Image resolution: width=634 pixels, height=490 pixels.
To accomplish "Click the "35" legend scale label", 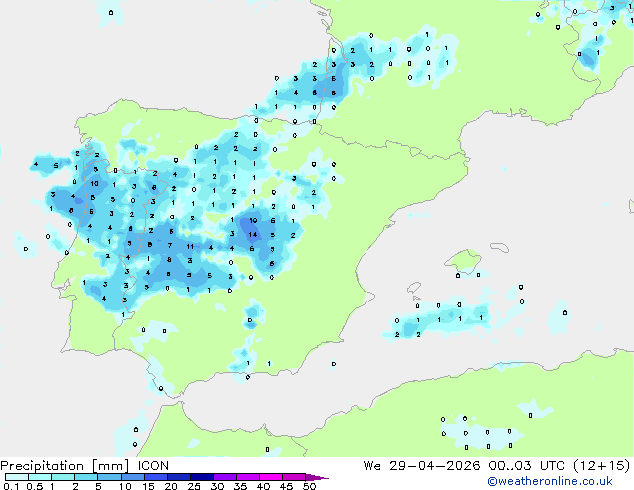I will click(240, 486).
